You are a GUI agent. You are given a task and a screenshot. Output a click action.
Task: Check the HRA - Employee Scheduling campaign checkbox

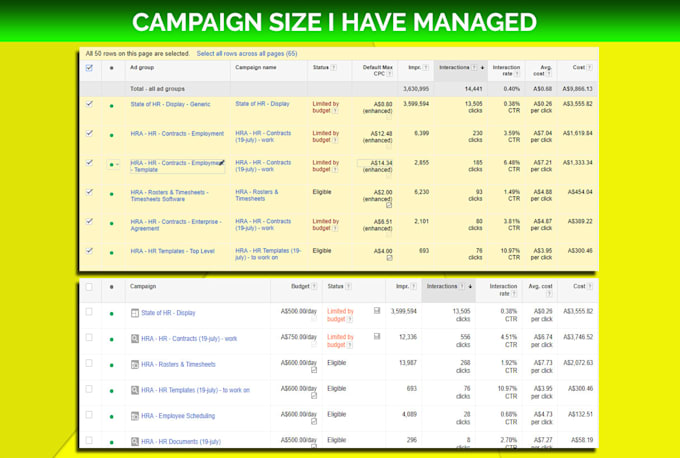89,415
